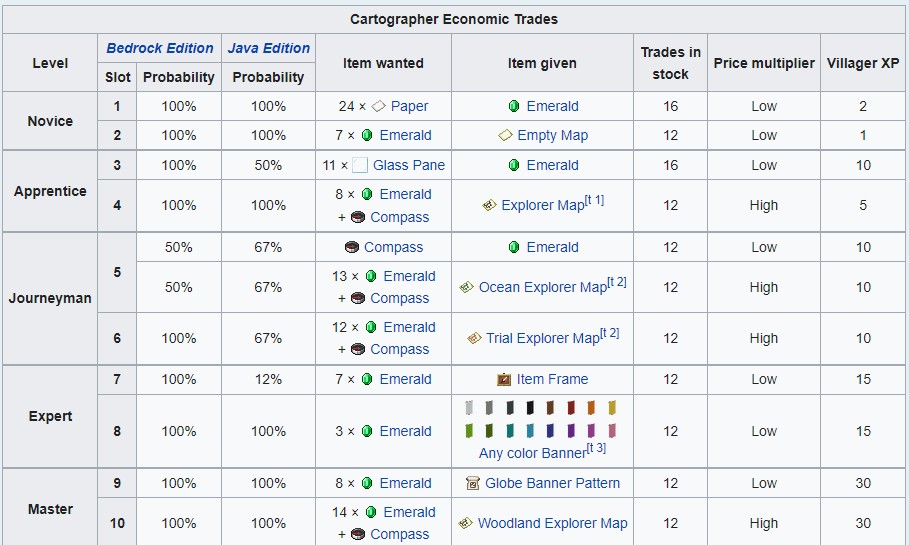Click the Glass Pane icon
Screen dimensions: 909x545
point(360,165)
